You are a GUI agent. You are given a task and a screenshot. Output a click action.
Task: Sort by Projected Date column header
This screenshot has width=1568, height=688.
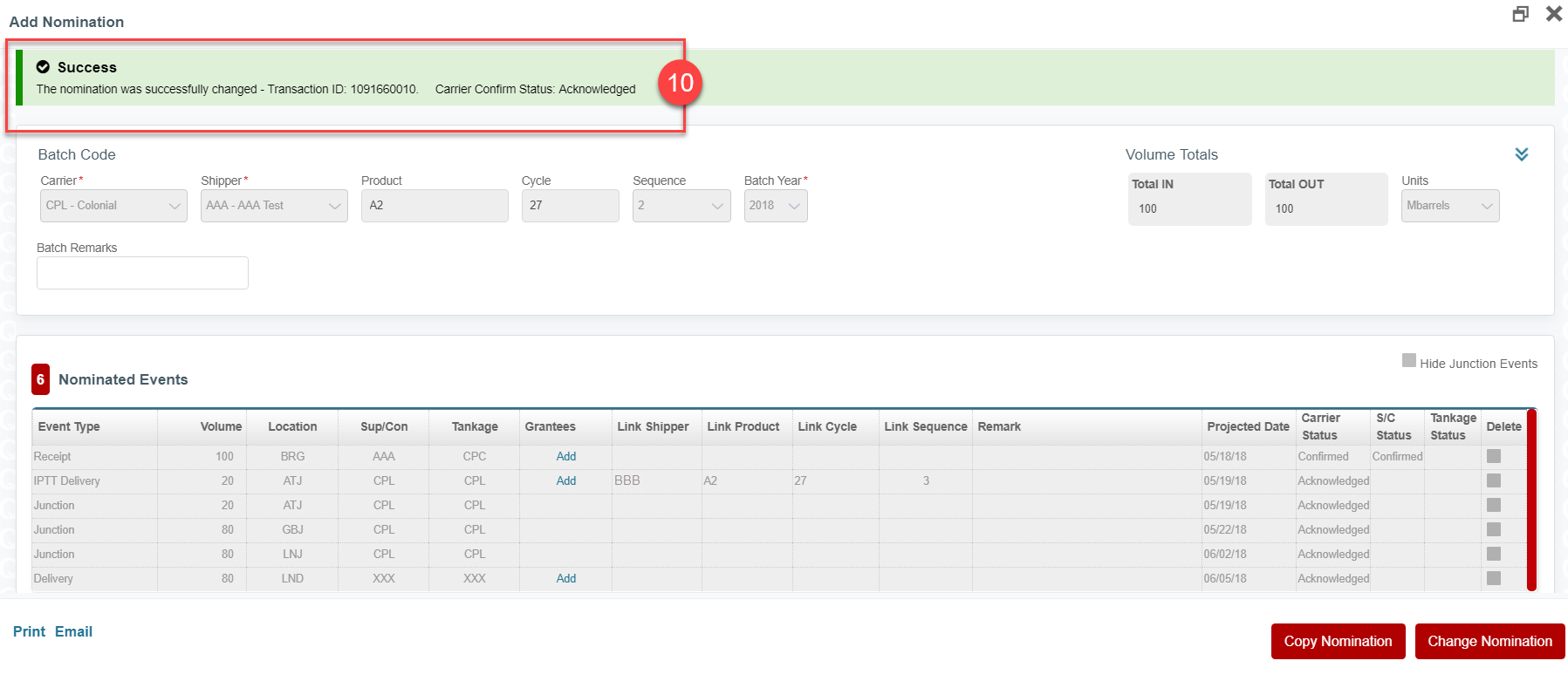[x=1247, y=426]
